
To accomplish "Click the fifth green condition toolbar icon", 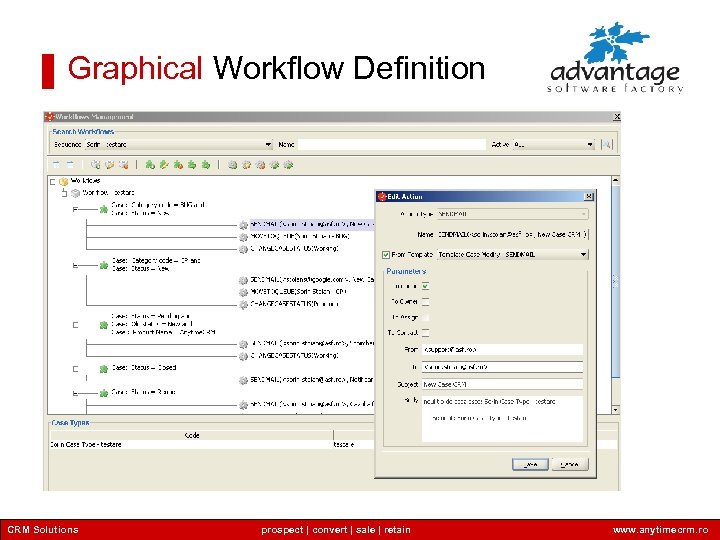I will (206, 164).
